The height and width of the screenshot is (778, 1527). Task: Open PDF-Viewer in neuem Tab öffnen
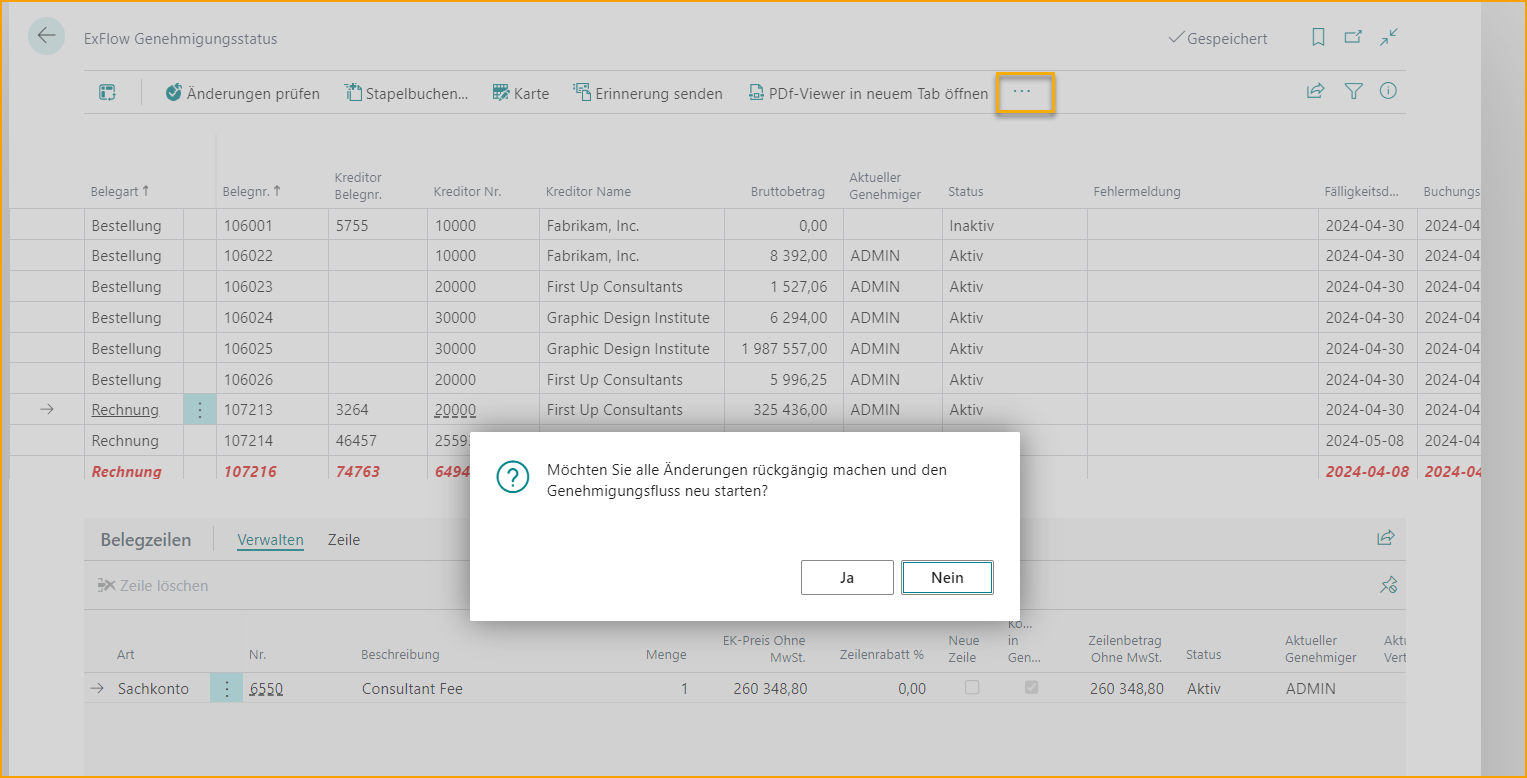868,93
